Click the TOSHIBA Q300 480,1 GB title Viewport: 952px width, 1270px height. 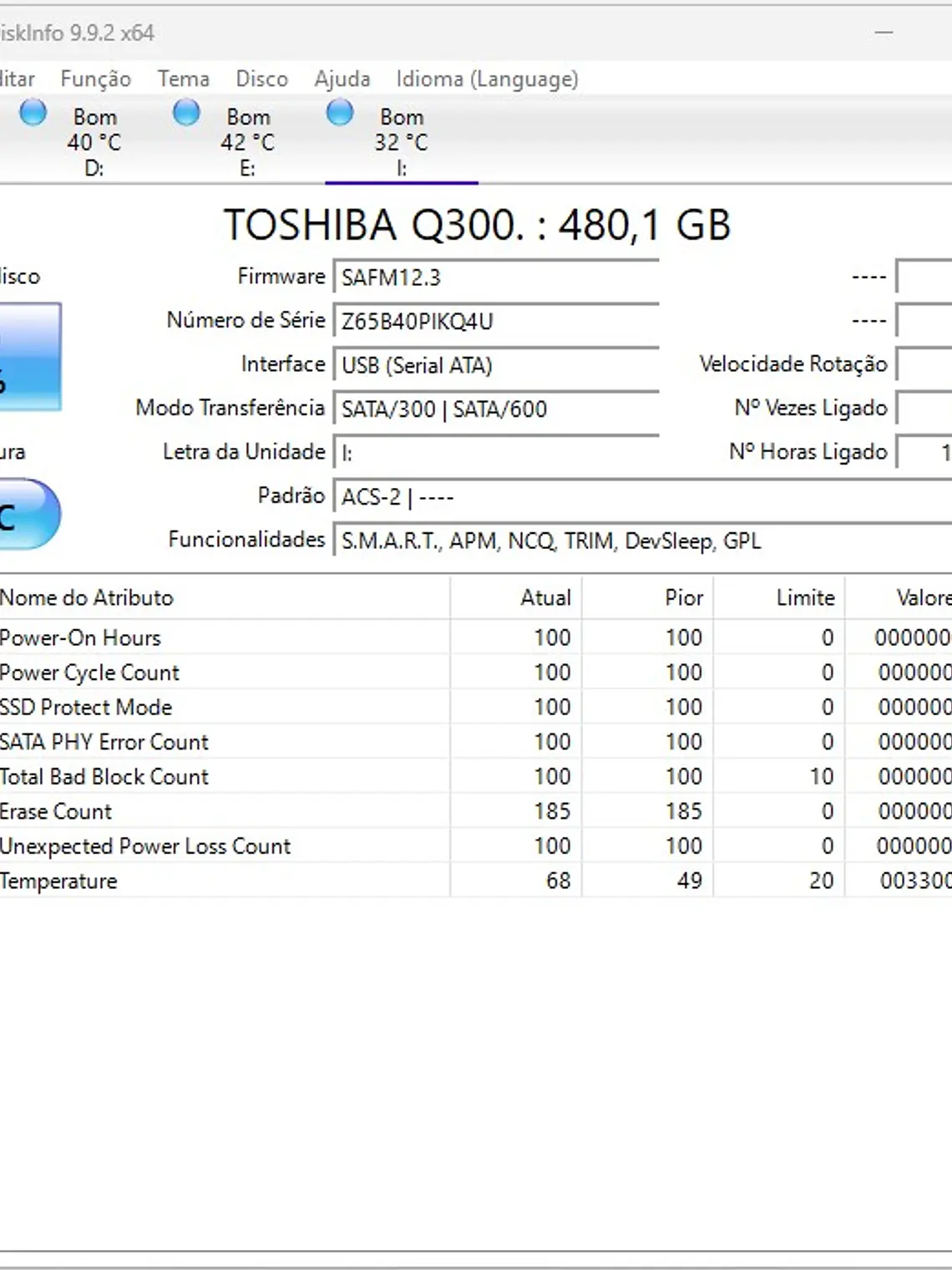[477, 225]
